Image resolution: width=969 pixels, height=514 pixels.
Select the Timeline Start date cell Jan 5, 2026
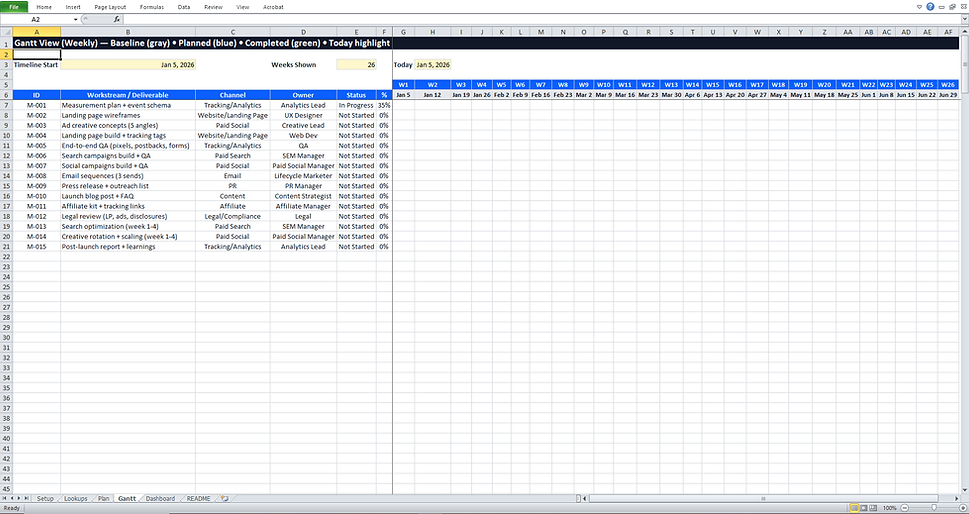[128, 64]
